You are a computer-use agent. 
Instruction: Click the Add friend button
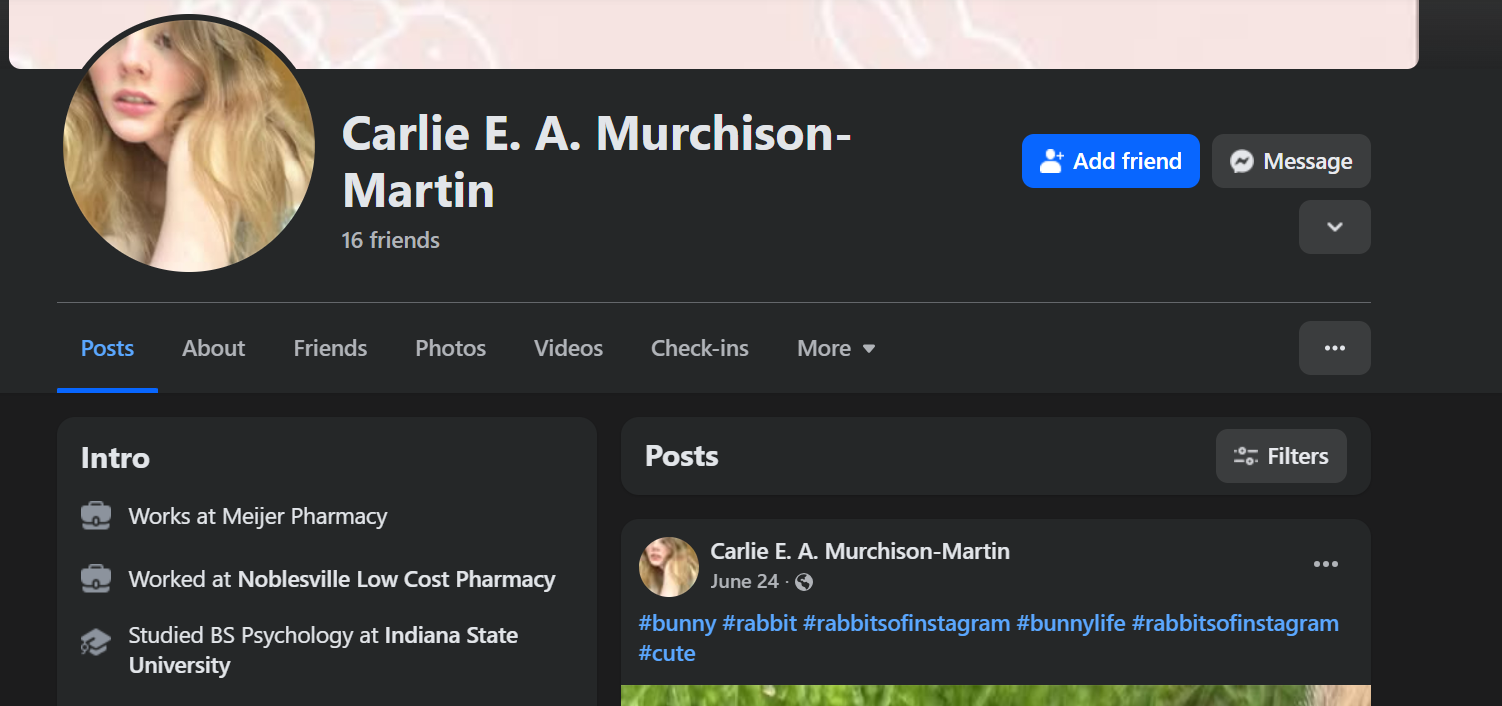(x=1110, y=161)
